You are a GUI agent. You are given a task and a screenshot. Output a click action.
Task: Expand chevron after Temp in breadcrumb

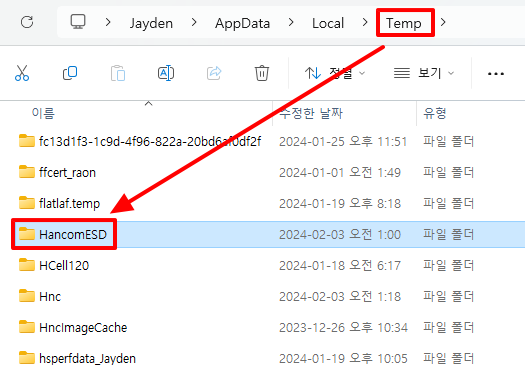tap(443, 22)
